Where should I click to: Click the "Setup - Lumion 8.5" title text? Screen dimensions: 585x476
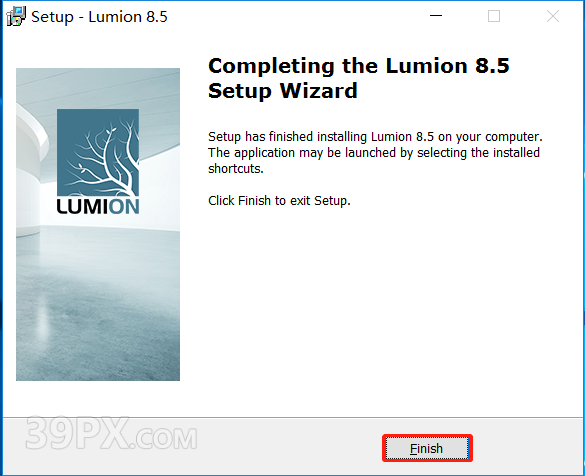point(99,17)
